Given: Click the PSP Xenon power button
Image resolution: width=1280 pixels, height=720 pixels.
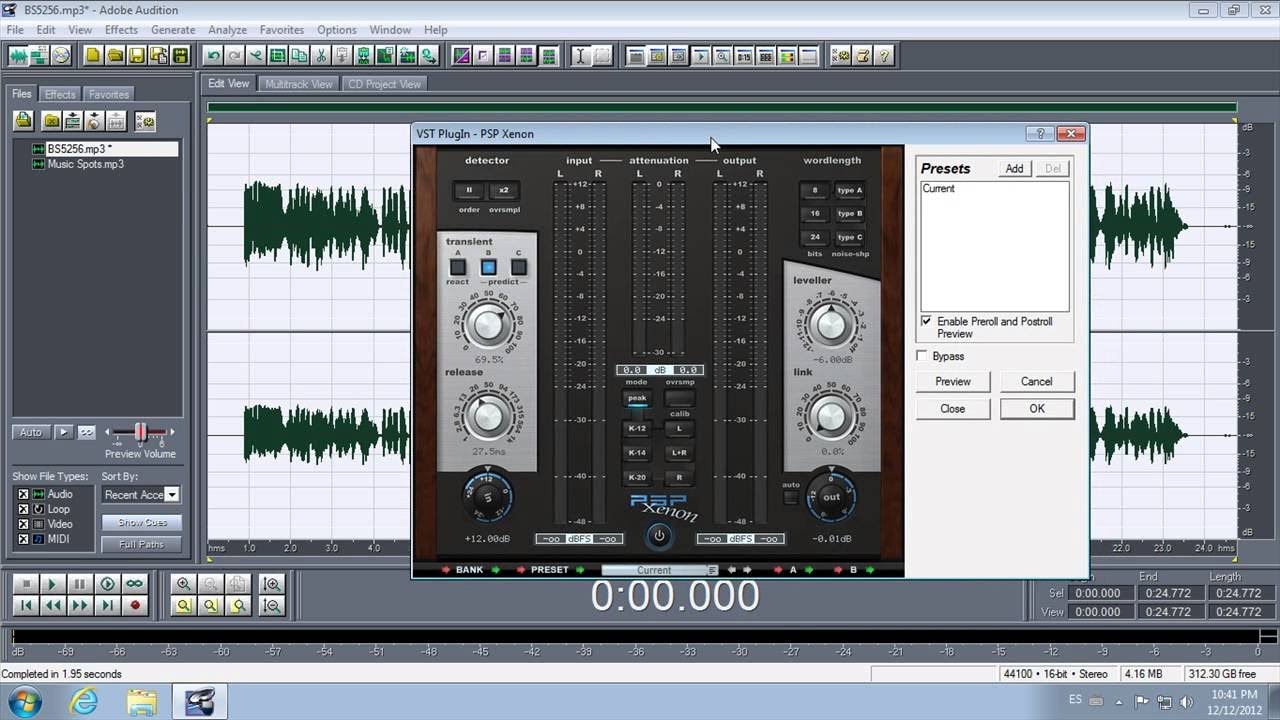Looking at the screenshot, I should [658, 536].
